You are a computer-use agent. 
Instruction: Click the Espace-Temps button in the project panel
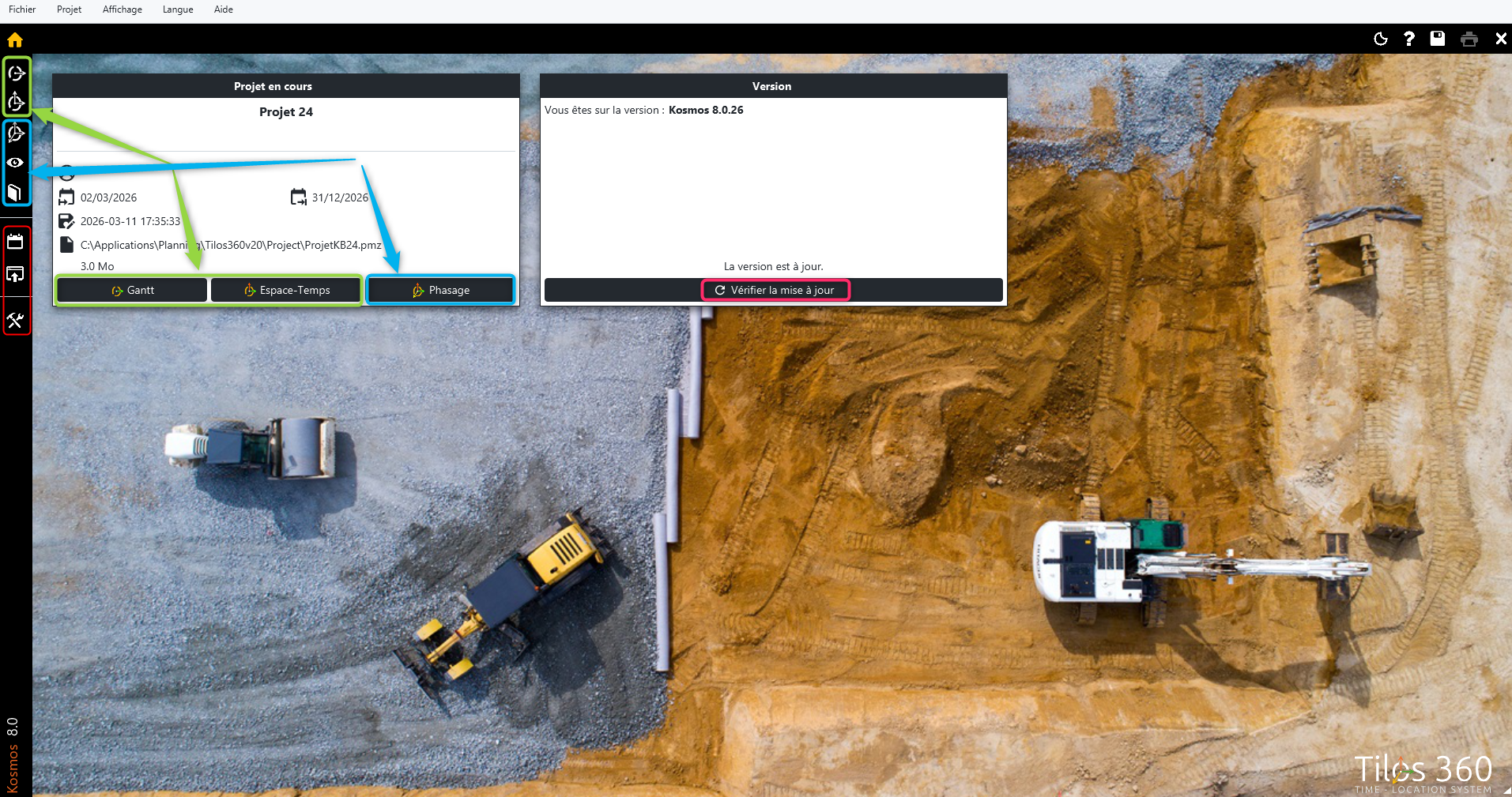pos(286,290)
